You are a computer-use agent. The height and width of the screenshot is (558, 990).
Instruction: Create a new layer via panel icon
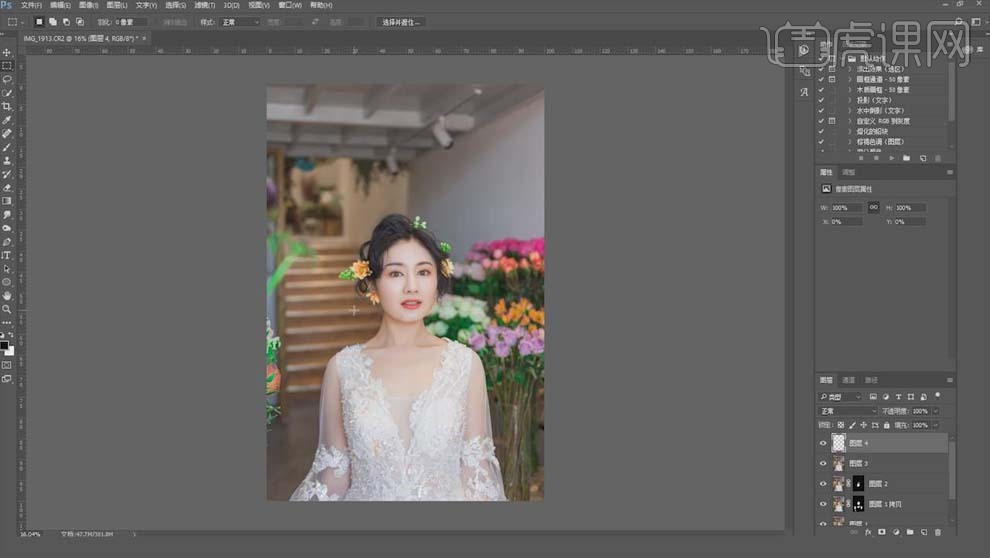click(x=923, y=532)
